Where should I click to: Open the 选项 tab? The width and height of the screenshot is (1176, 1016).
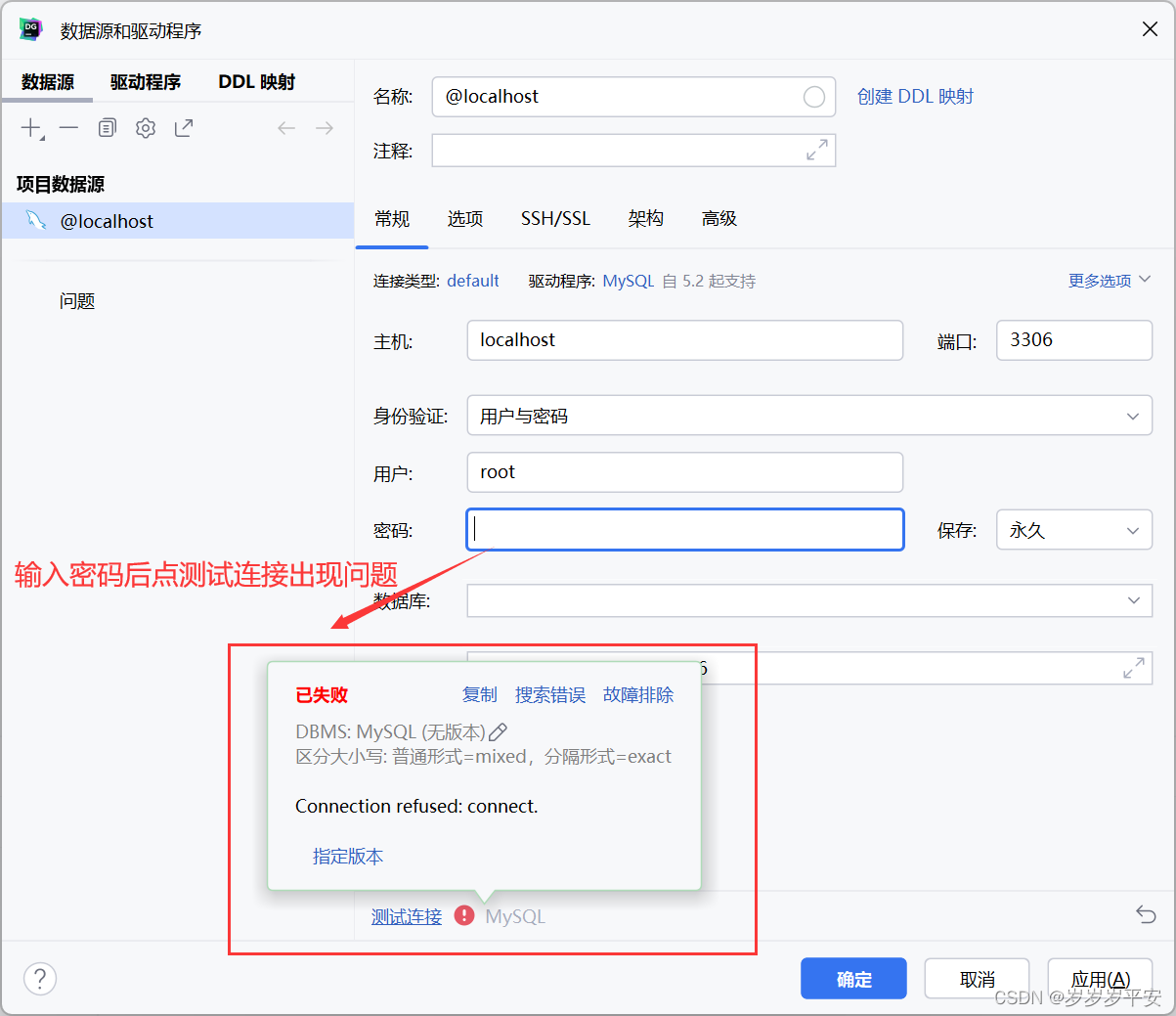(465, 219)
